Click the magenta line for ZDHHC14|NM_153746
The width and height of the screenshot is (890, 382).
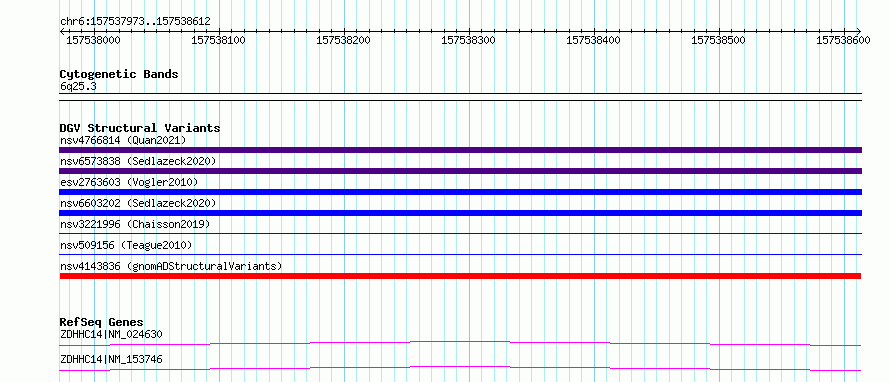tap(460, 368)
